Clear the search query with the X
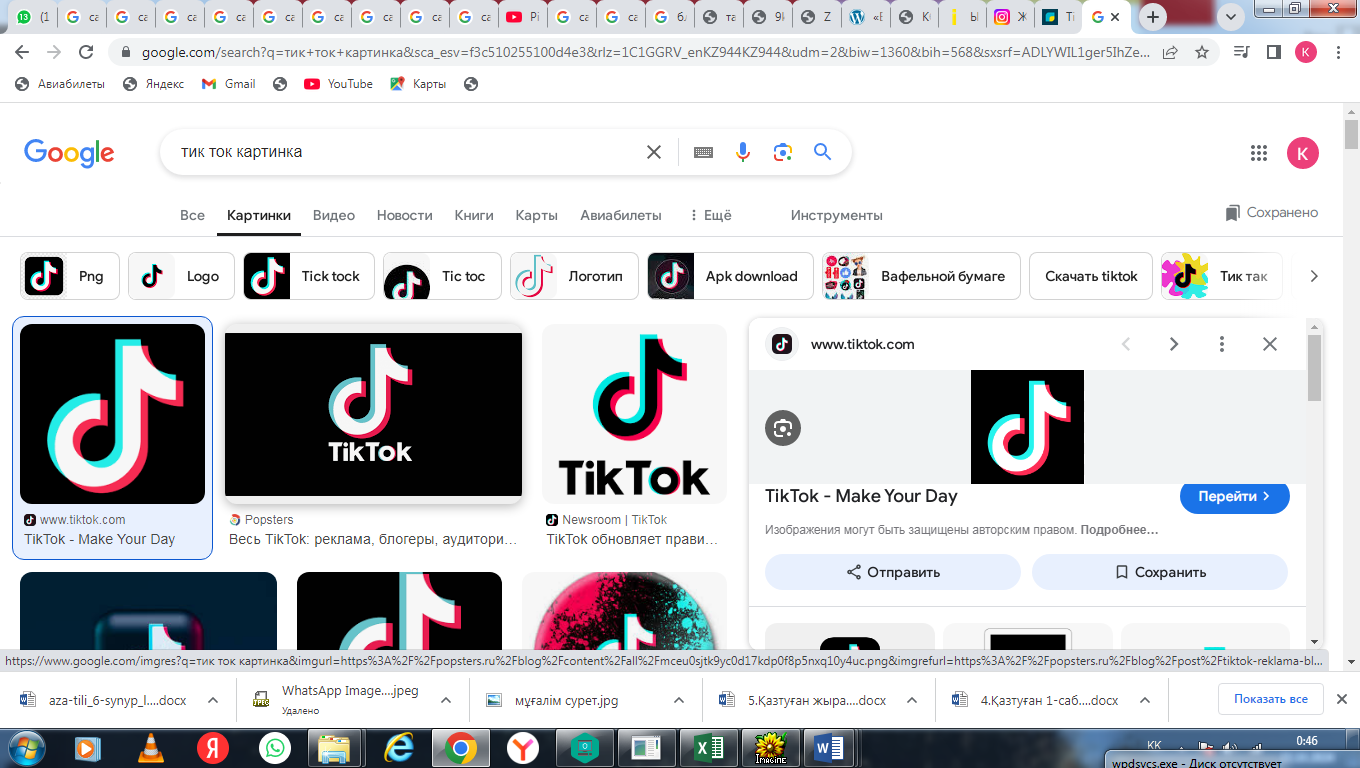Screen dimensions: 1360x768 pyautogui.click(x=654, y=152)
